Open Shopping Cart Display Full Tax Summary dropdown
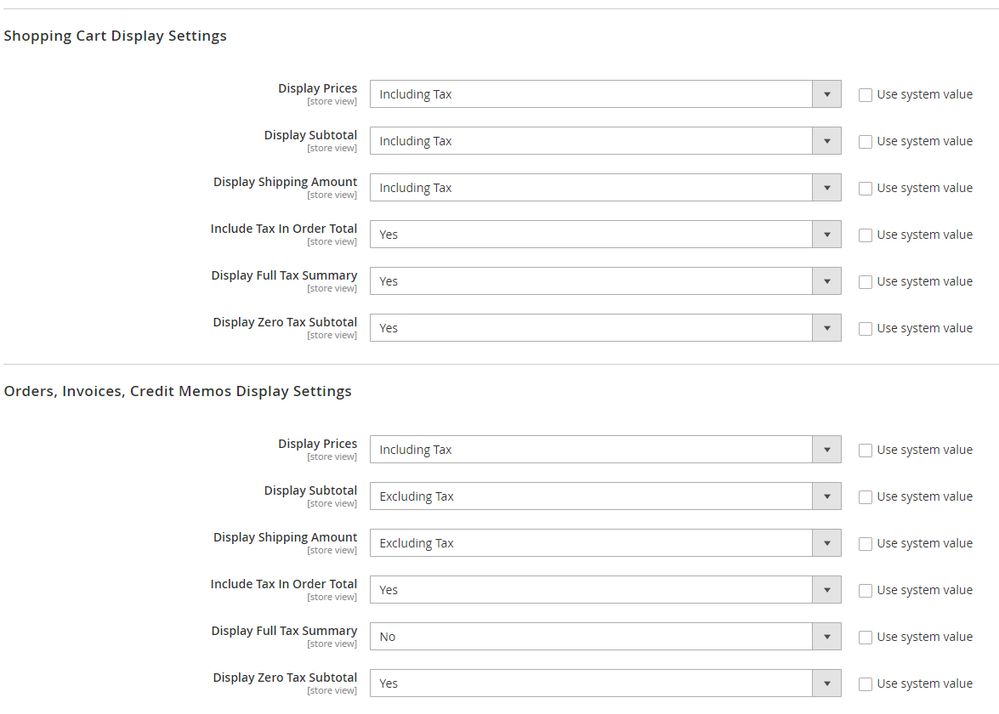The height and width of the screenshot is (714, 999). coord(605,281)
